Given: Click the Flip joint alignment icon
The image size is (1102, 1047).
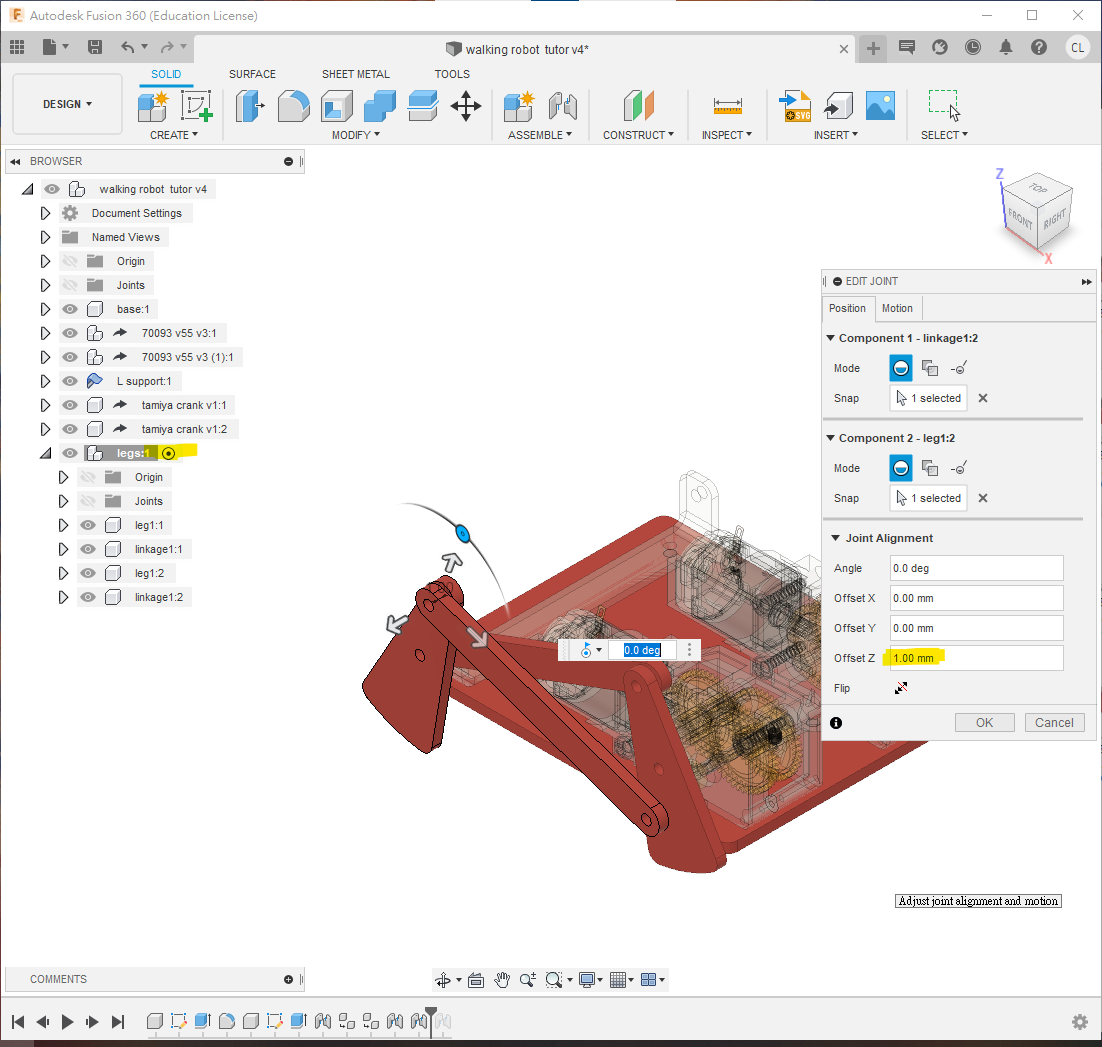Looking at the screenshot, I should pos(900,688).
